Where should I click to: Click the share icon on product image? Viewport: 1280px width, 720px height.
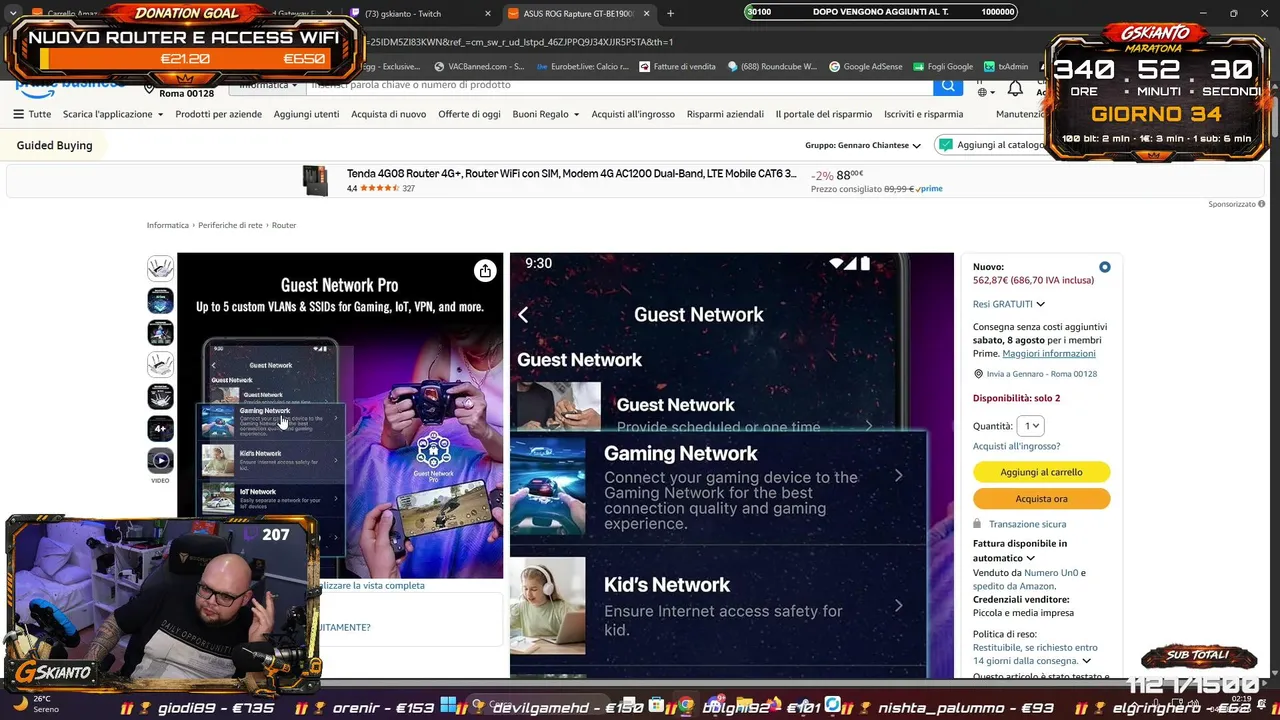[x=485, y=271]
